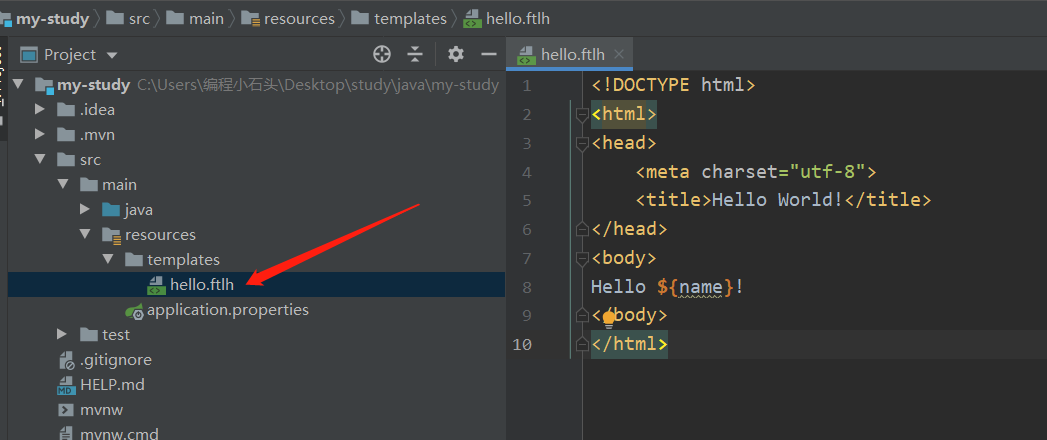The width and height of the screenshot is (1047, 440).
Task: Click the Collapse All icon in Project panel
Action: (x=415, y=55)
